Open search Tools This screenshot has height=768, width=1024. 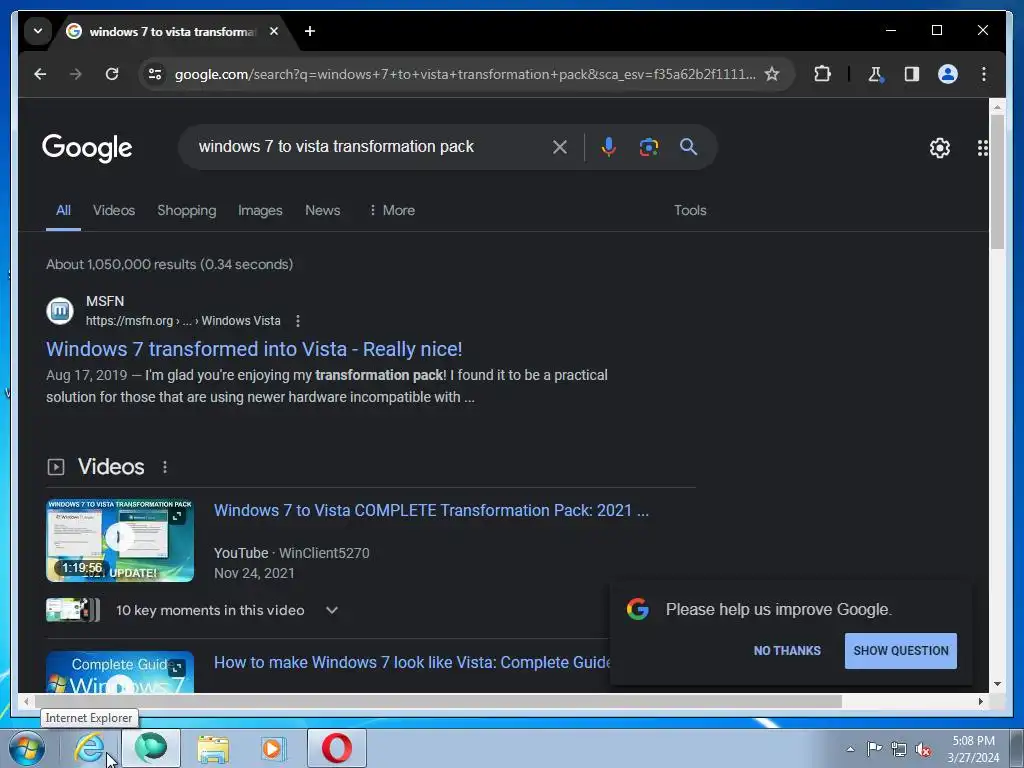coord(690,210)
